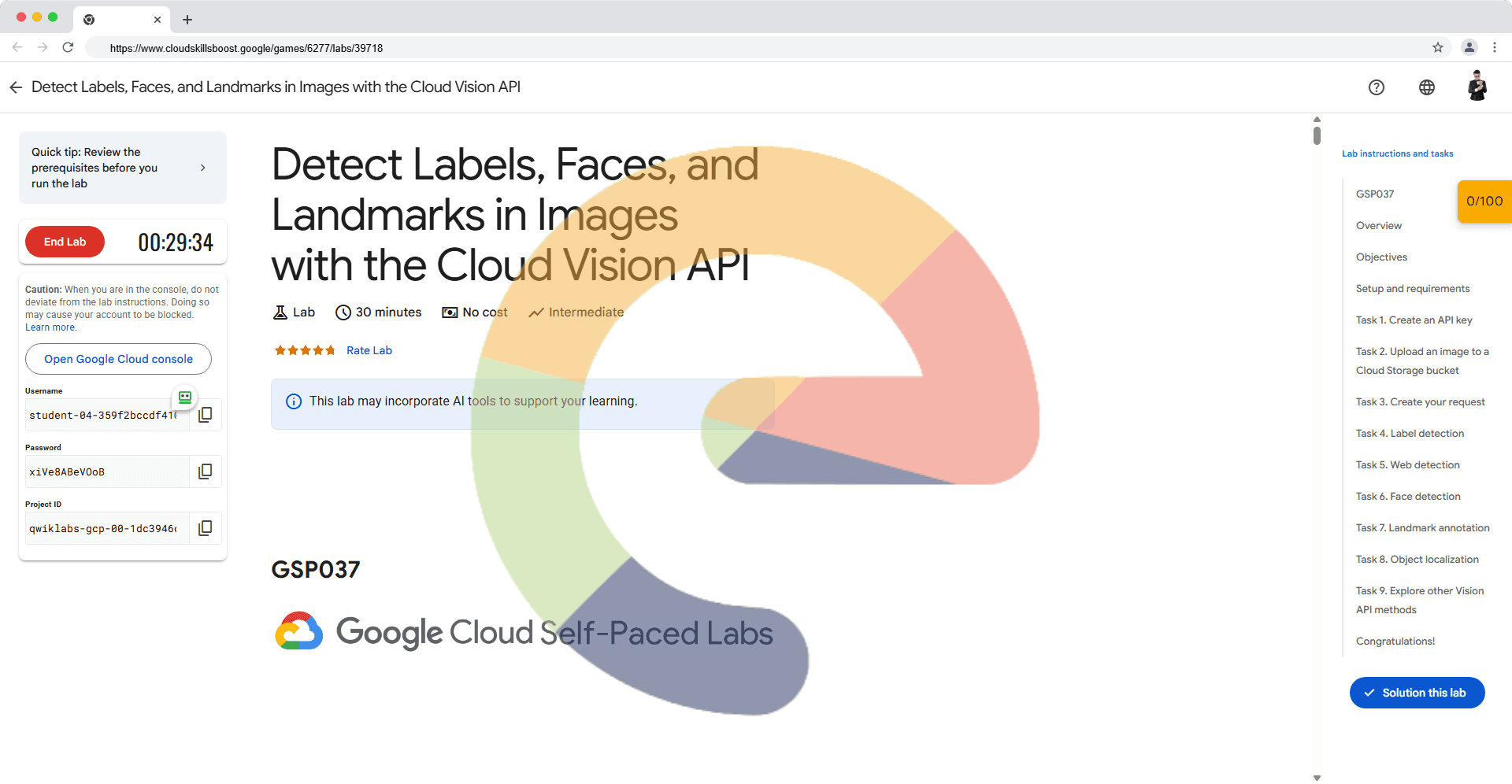Go to Task 7. Landmark annotation

pos(1423,527)
